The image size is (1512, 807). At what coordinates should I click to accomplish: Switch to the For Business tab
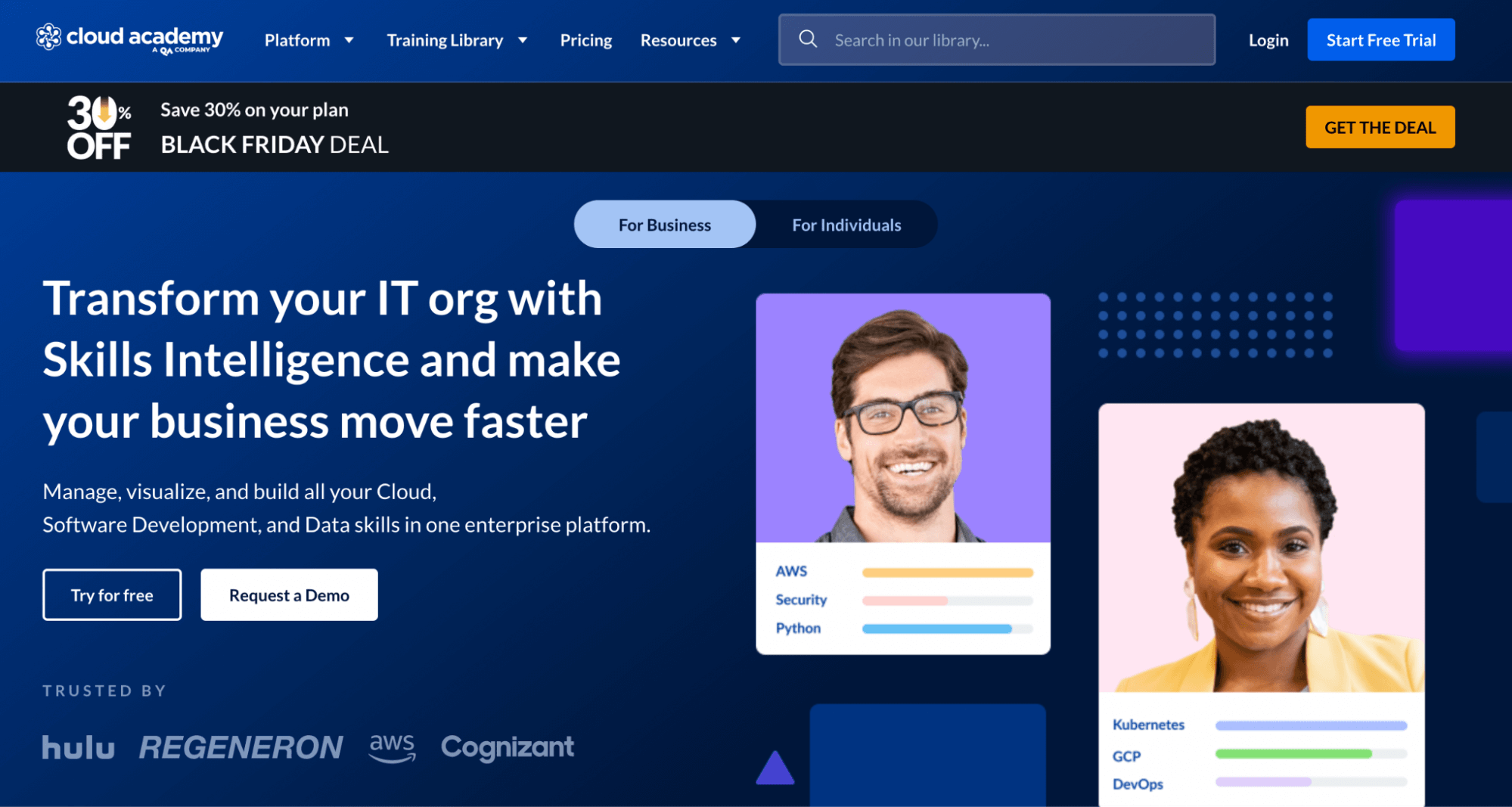click(665, 225)
